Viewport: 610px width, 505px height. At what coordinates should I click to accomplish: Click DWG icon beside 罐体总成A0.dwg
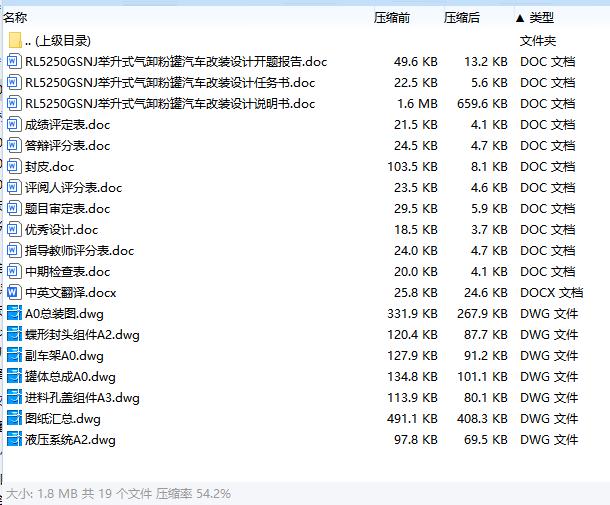[14, 377]
